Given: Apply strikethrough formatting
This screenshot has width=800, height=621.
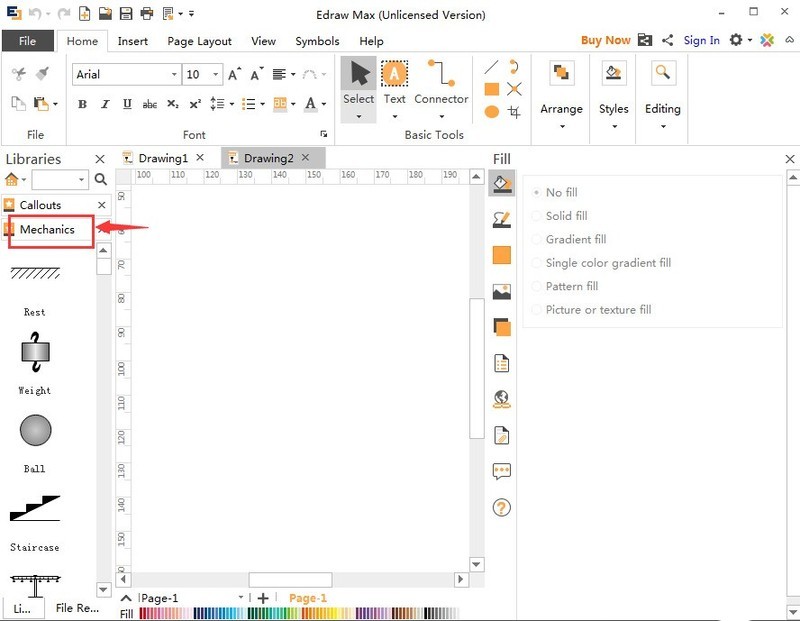Looking at the screenshot, I should 149,104.
